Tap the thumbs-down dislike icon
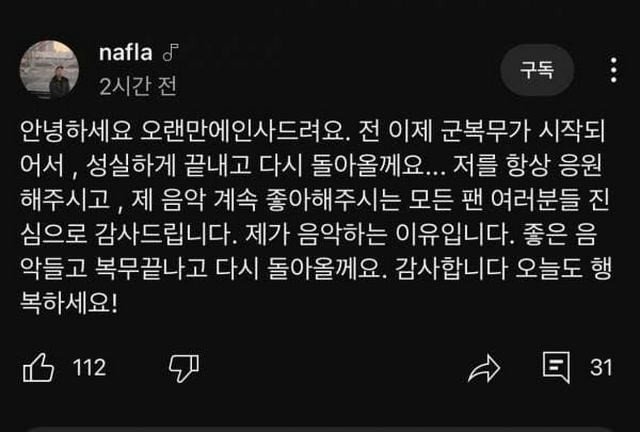Viewport: 640px width, 432px height. (x=184, y=367)
